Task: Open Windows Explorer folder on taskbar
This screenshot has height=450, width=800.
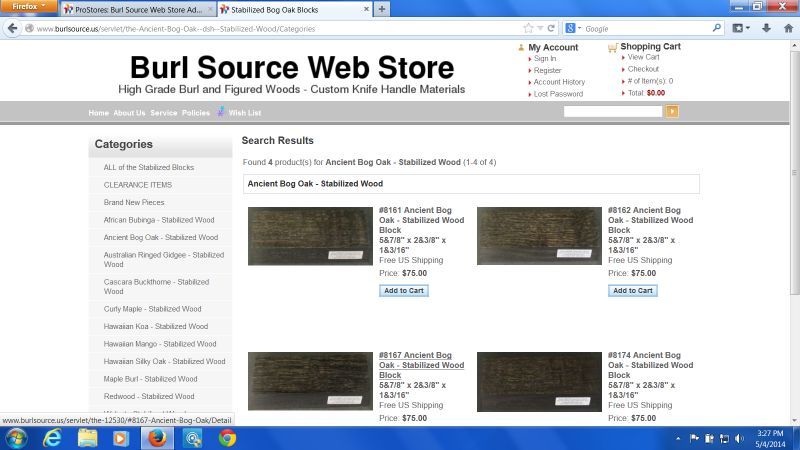Action: (x=87, y=438)
